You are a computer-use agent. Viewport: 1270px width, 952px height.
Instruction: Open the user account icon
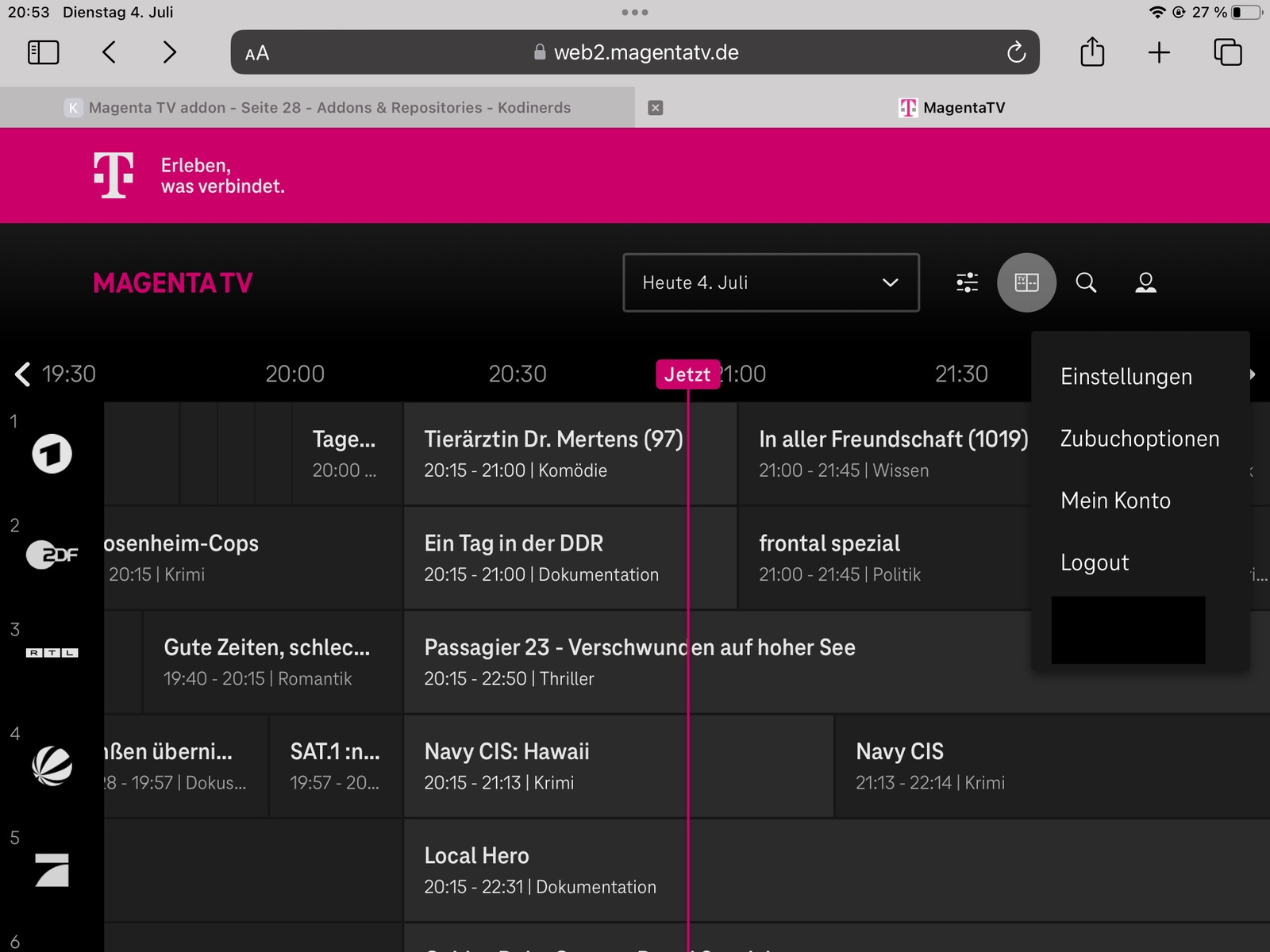coord(1145,282)
